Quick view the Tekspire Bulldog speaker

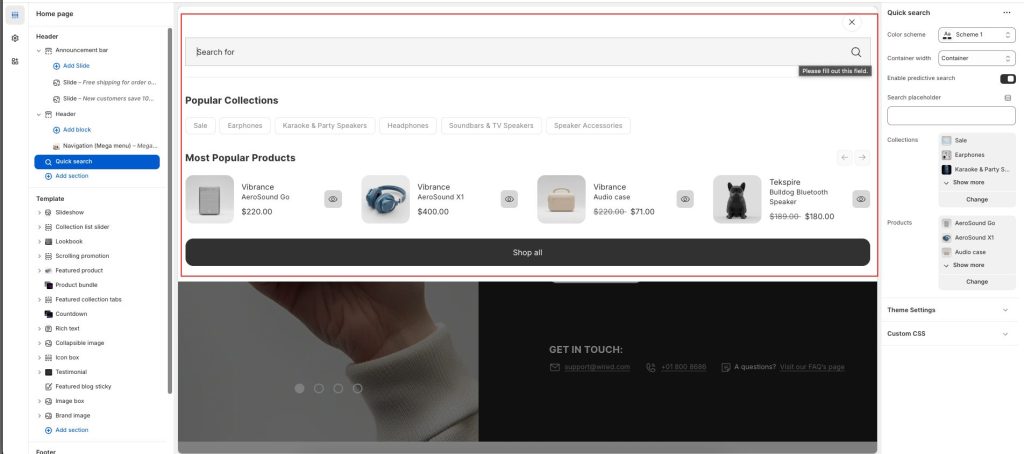coord(861,200)
